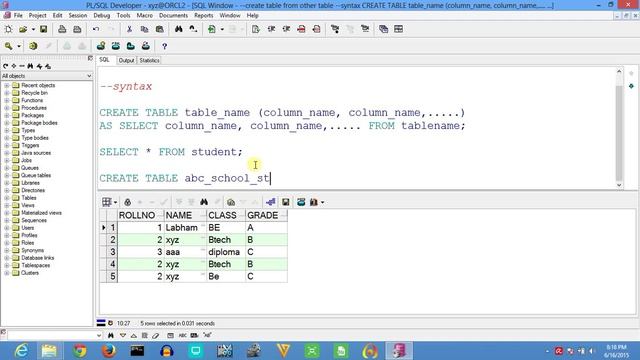This screenshot has height=360, width=640.
Task: Click the Copy toolbar icon
Action: point(144,29)
